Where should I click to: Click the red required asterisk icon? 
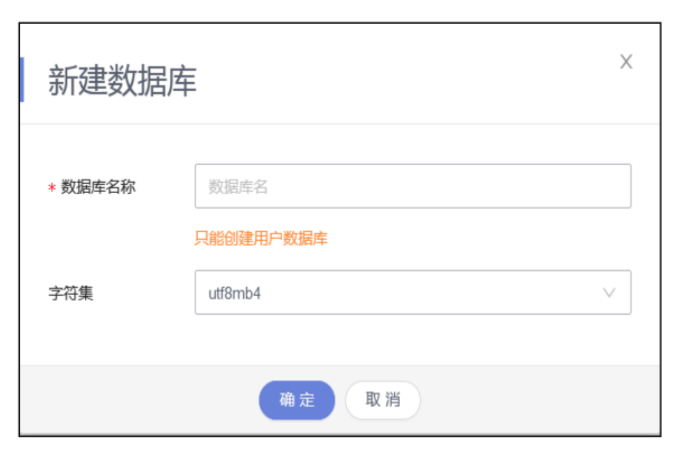(52, 188)
